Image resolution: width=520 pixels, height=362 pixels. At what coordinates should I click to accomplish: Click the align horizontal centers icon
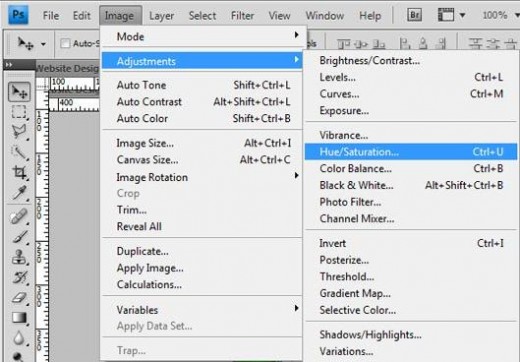(423, 44)
